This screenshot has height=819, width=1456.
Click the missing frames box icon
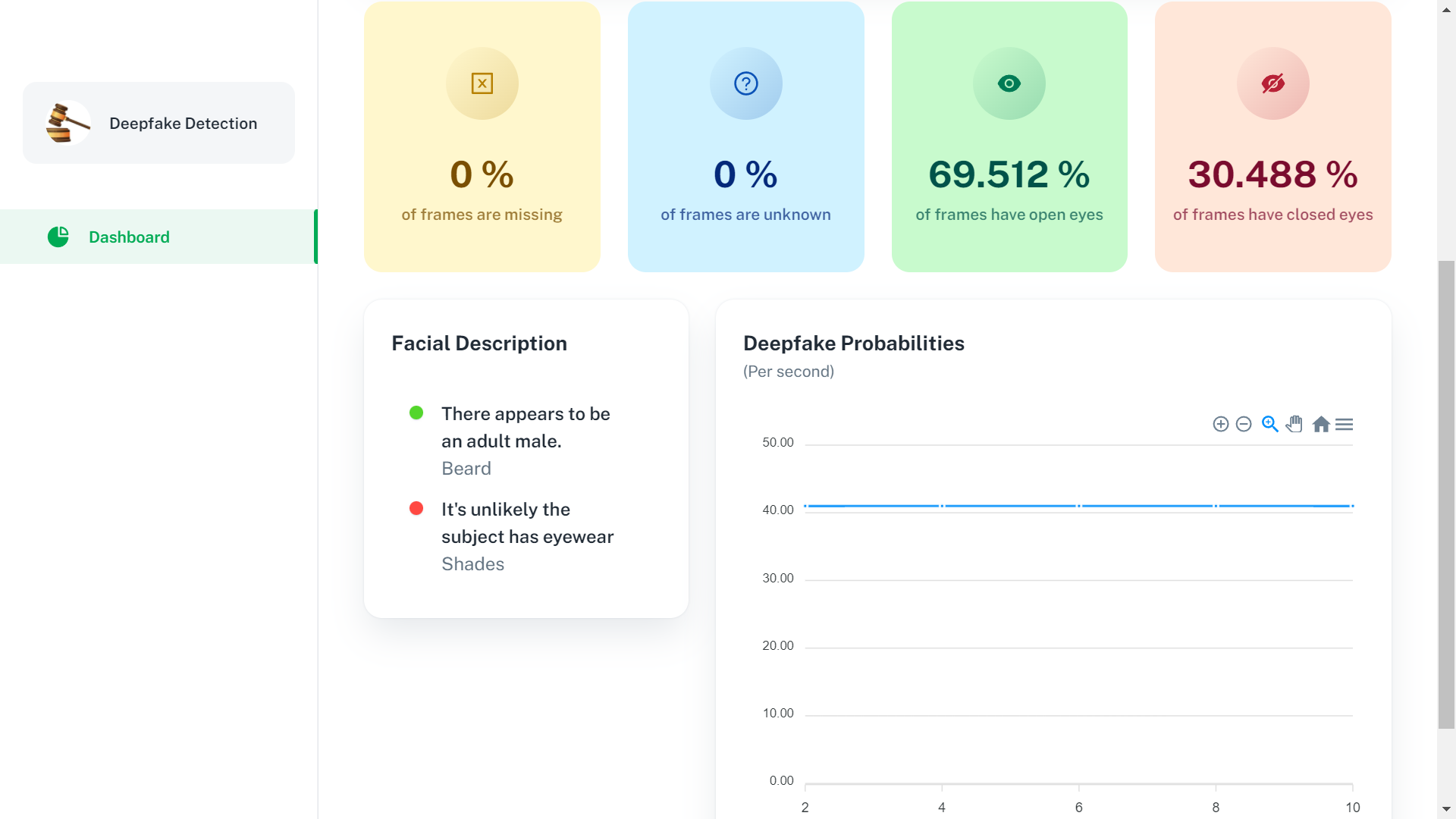(482, 83)
